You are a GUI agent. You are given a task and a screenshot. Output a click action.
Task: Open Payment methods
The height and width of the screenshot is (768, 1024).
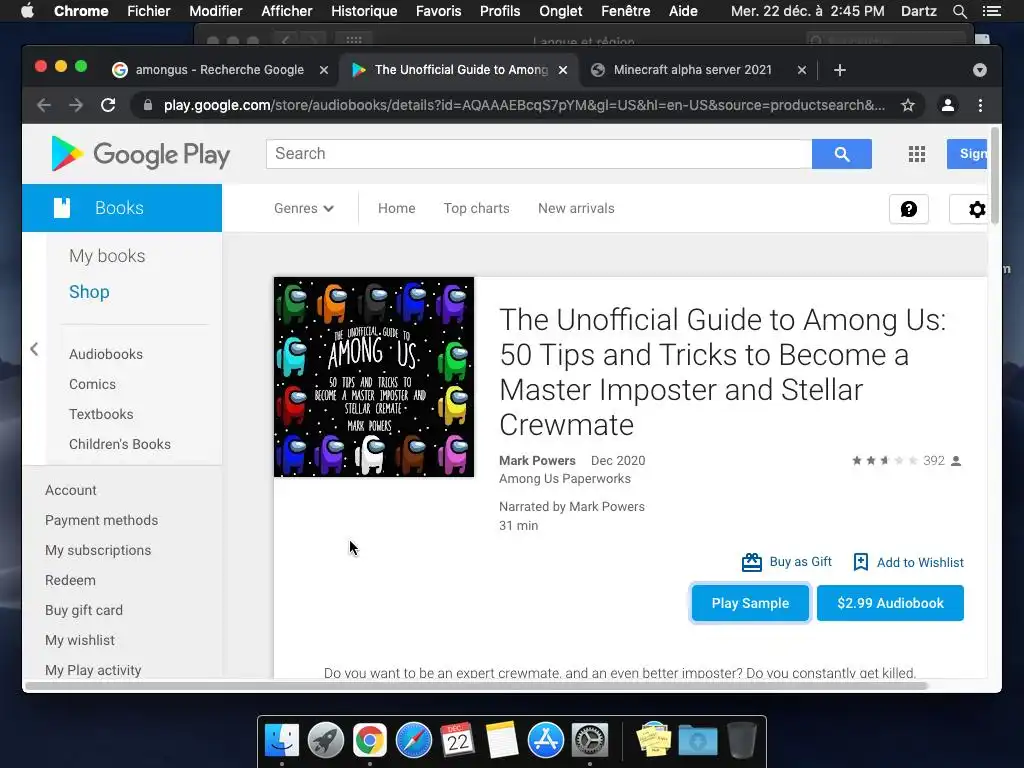101,520
